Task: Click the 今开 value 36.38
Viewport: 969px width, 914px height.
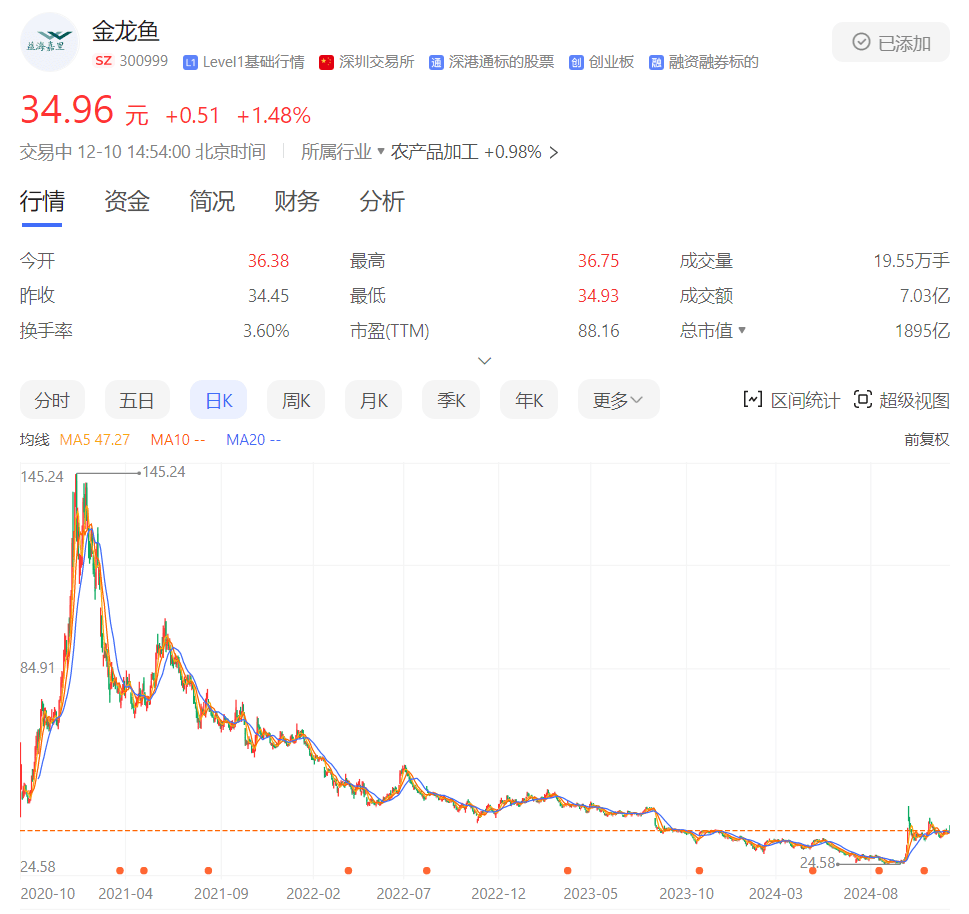Action: 268,261
